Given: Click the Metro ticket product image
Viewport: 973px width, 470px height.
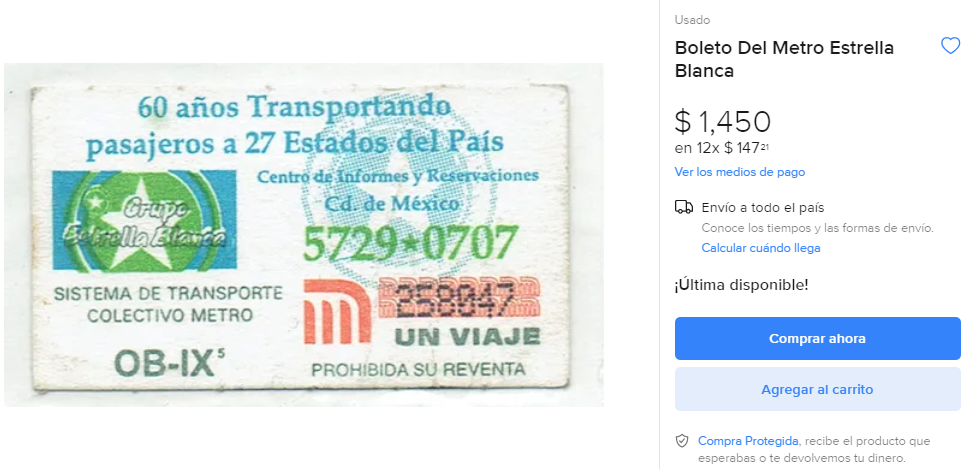Looking at the screenshot, I should click(303, 235).
